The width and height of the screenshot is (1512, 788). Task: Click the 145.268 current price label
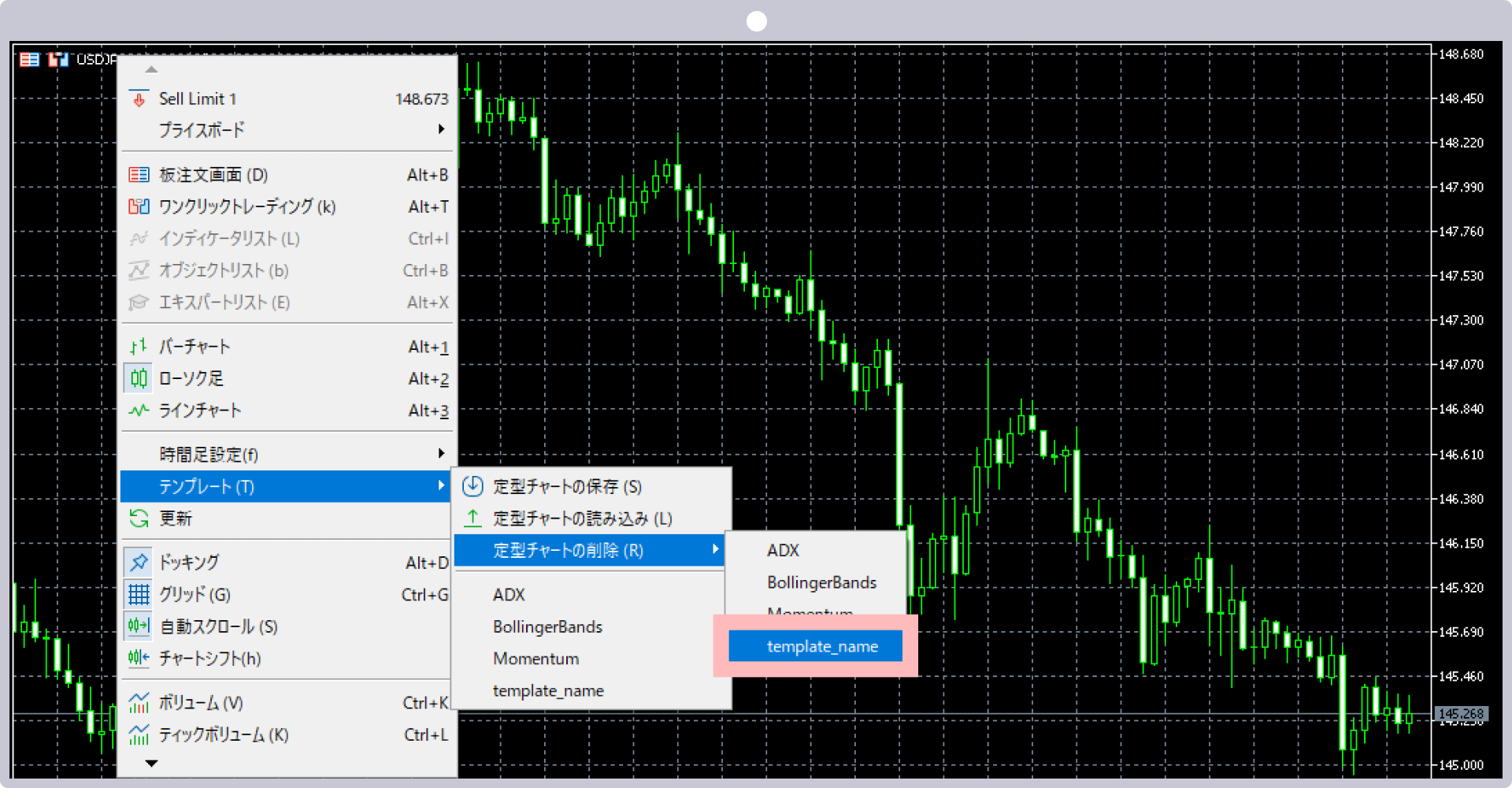pyautogui.click(x=1460, y=714)
